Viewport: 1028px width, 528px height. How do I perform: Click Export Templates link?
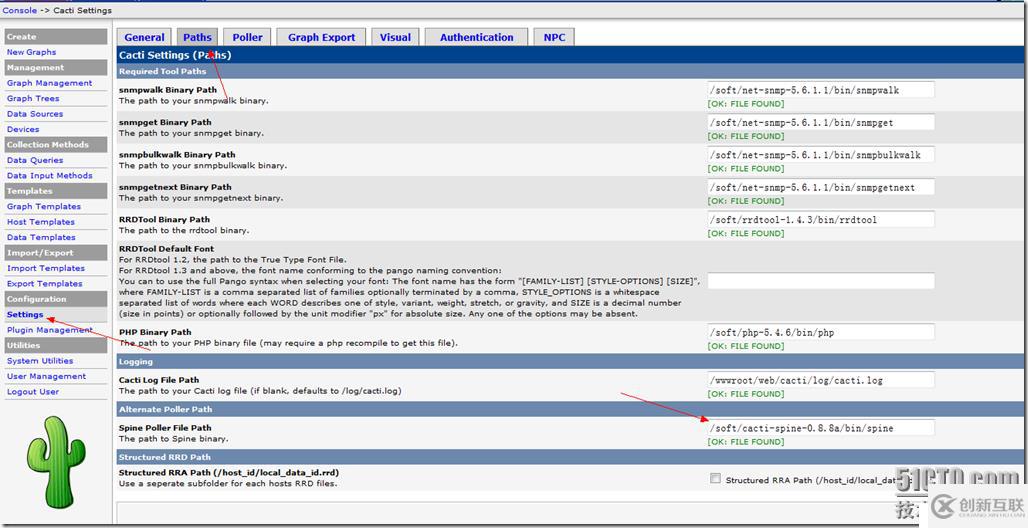[45, 283]
